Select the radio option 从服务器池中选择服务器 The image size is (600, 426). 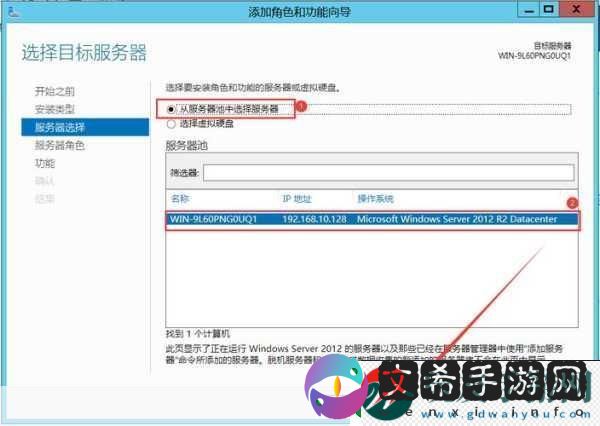point(171,109)
